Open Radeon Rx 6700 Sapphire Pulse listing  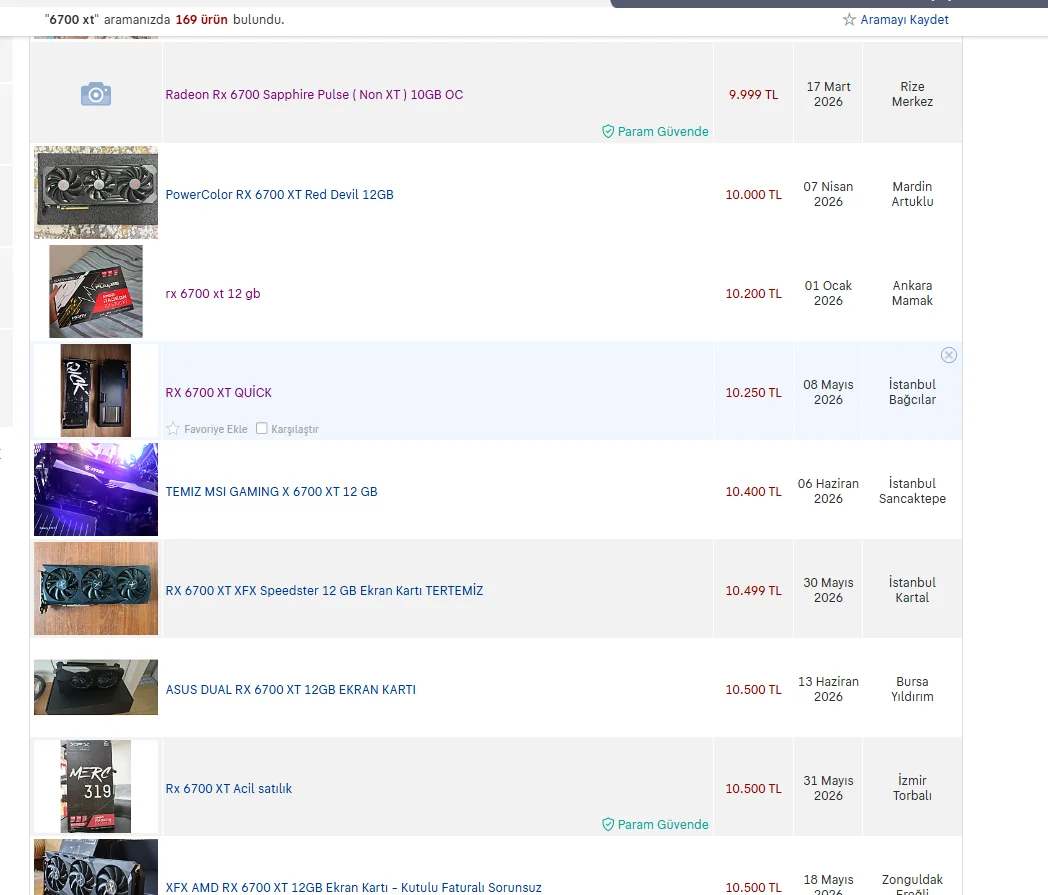tap(314, 94)
